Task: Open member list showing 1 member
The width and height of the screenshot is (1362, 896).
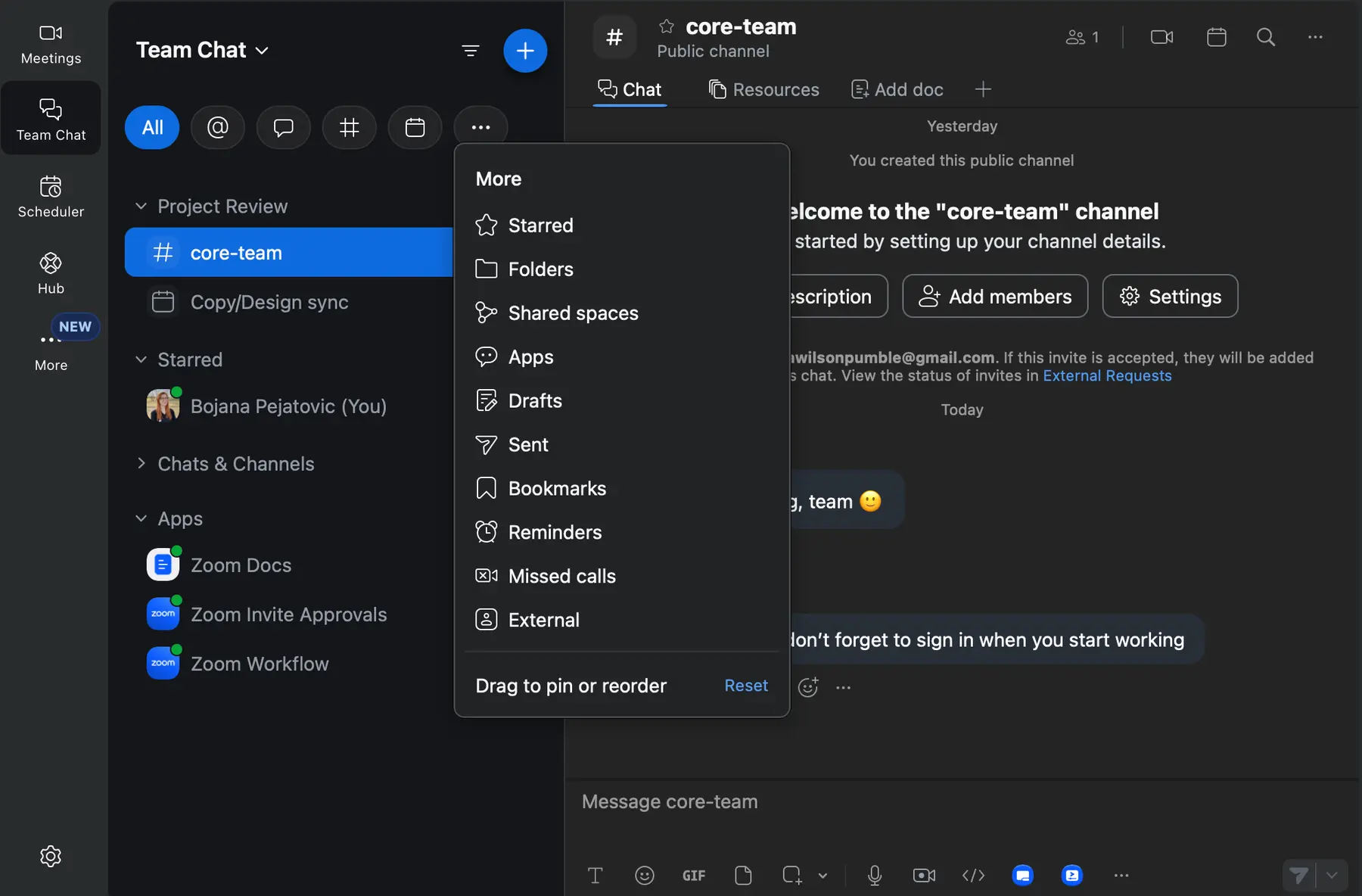Action: [x=1082, y=37]
